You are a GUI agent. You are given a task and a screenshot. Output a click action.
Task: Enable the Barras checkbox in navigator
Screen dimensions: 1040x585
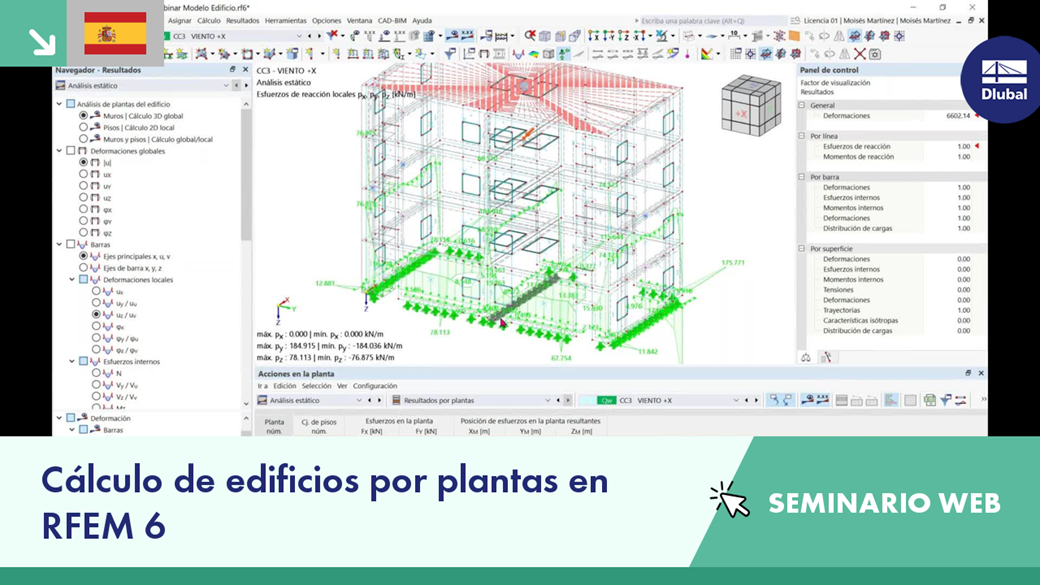click(71, 244)
